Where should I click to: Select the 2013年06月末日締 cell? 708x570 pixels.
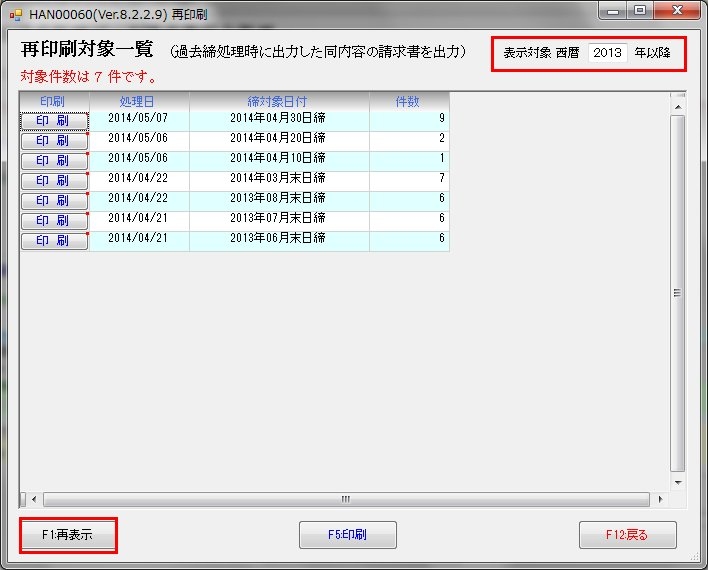pos(279,240)
